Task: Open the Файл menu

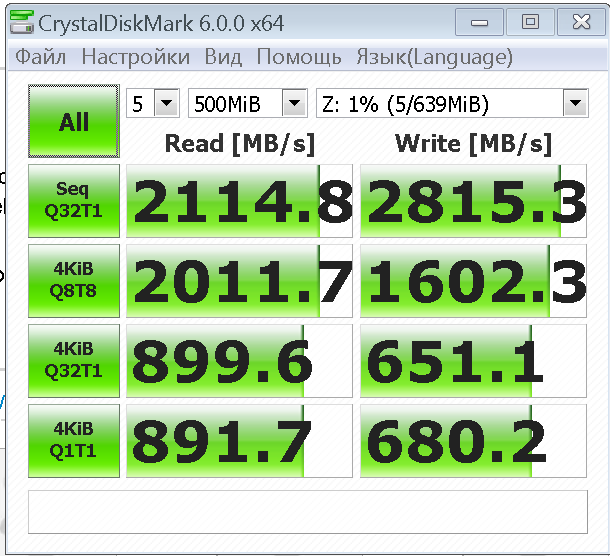Action: pyautogui.click(x=40, y=57)
